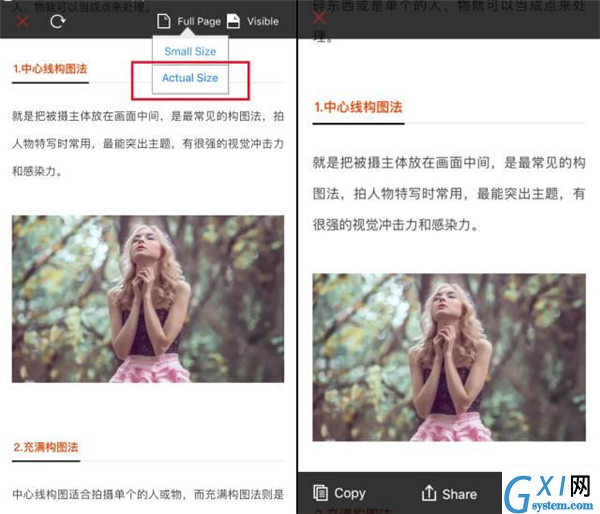Click the refresh/reload circular arrow icon
Image resolution: width=600 pixels, height=514 pixels.
point(57,21)
